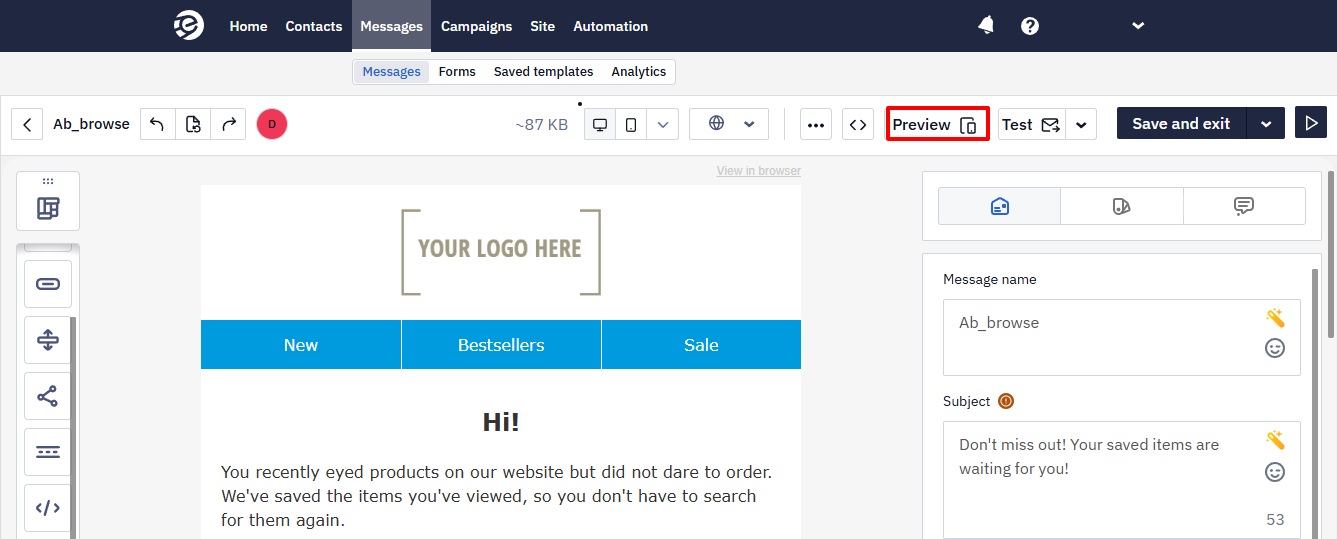The image size is (1337, 539).
Task: Click the undo arrow in editor toolbar
Action: 157,124
